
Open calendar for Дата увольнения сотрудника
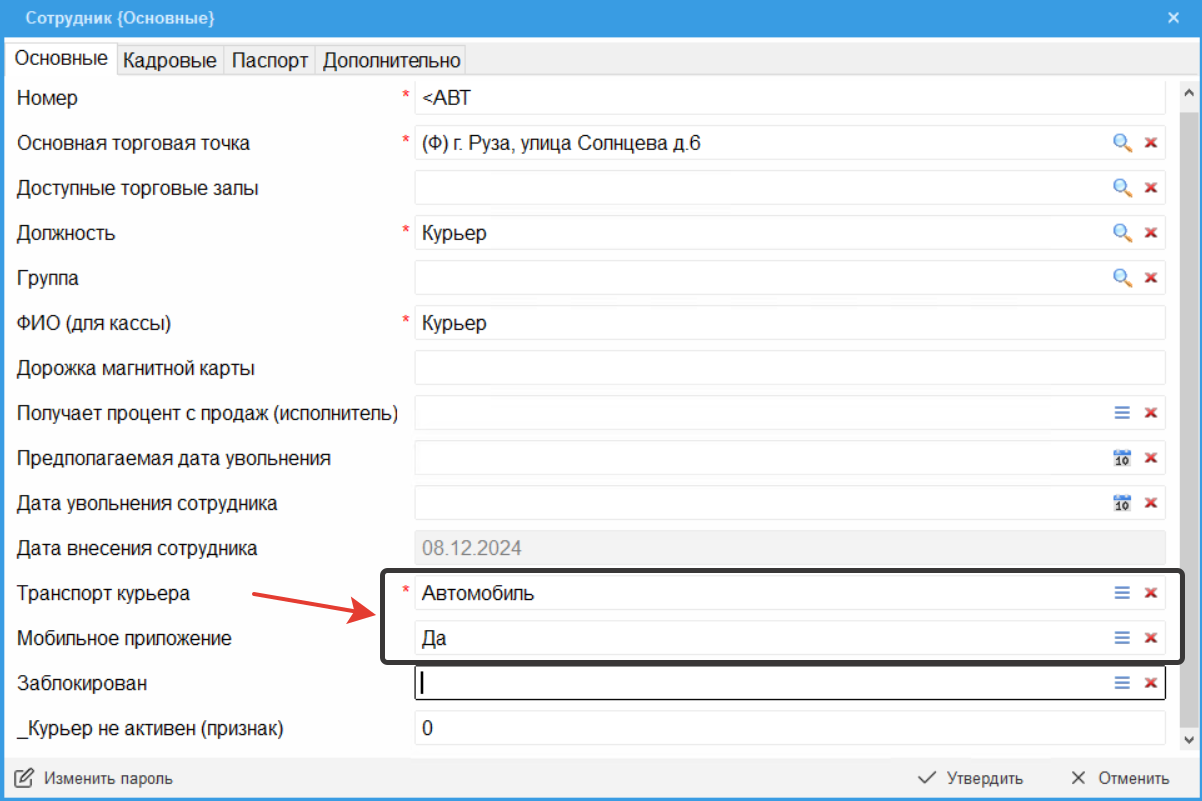[x=1122, y=503]
